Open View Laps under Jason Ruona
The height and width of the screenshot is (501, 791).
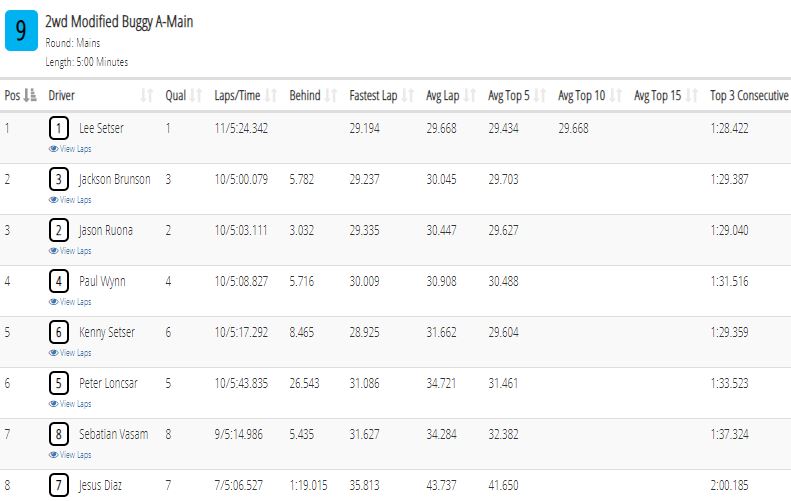(x=70, y=251)
